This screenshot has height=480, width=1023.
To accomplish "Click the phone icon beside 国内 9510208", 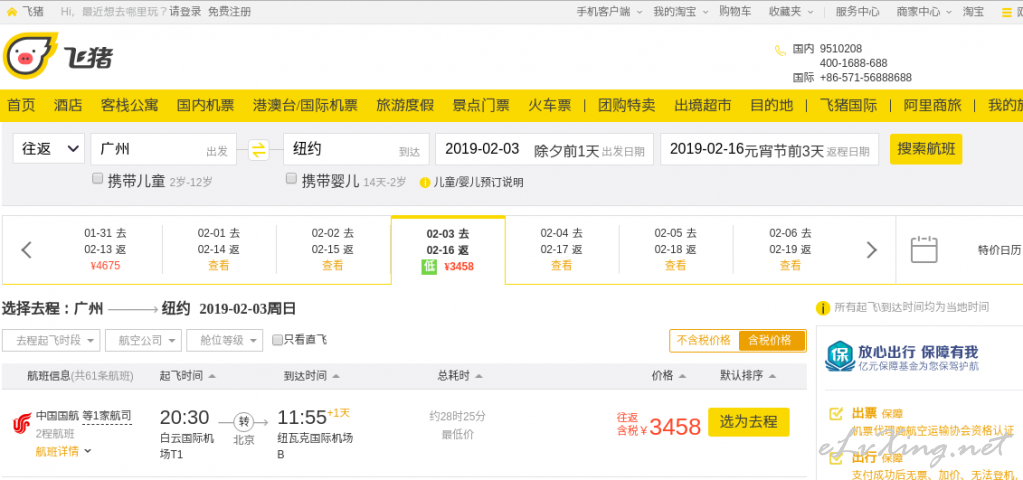I will 780,50.
